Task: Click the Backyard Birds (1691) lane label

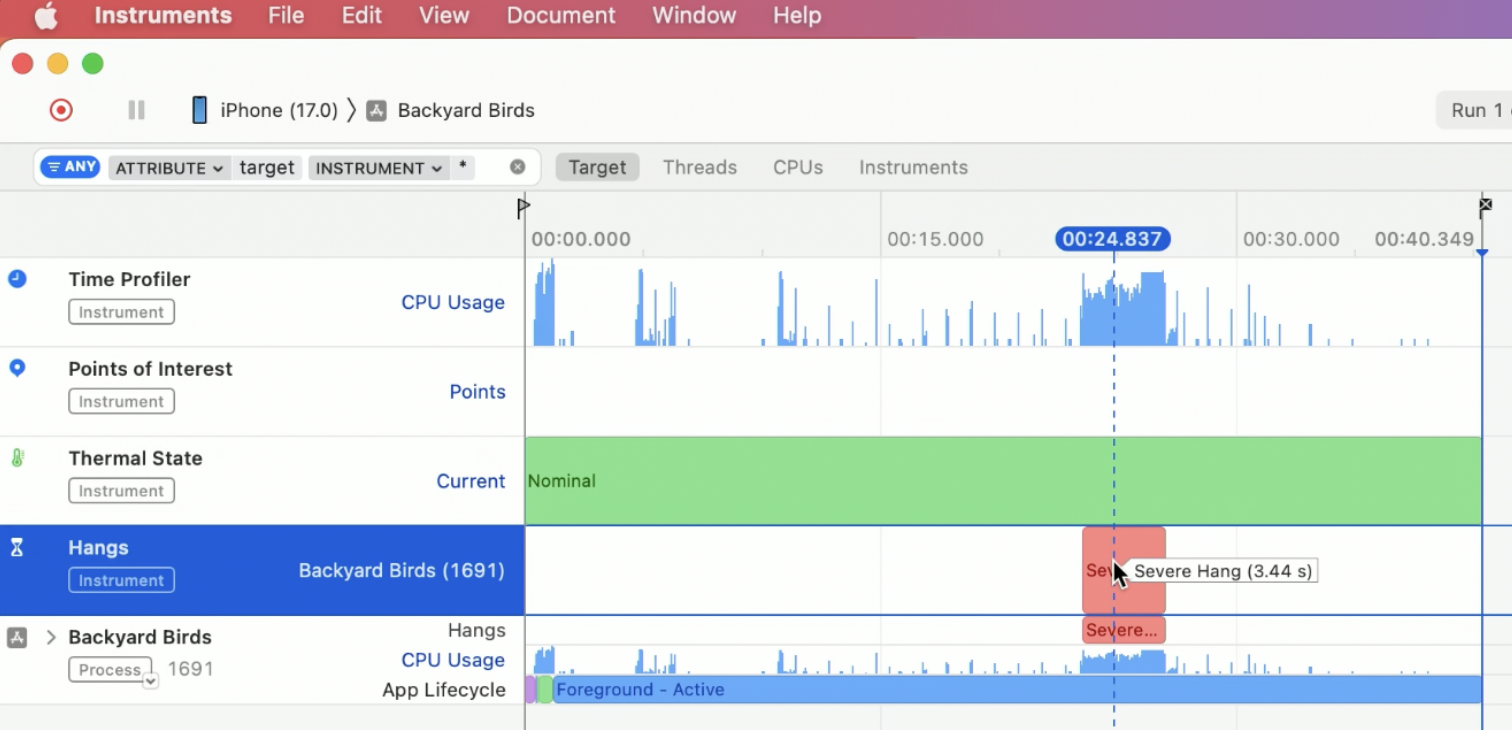Action: (x=401, y=570)
